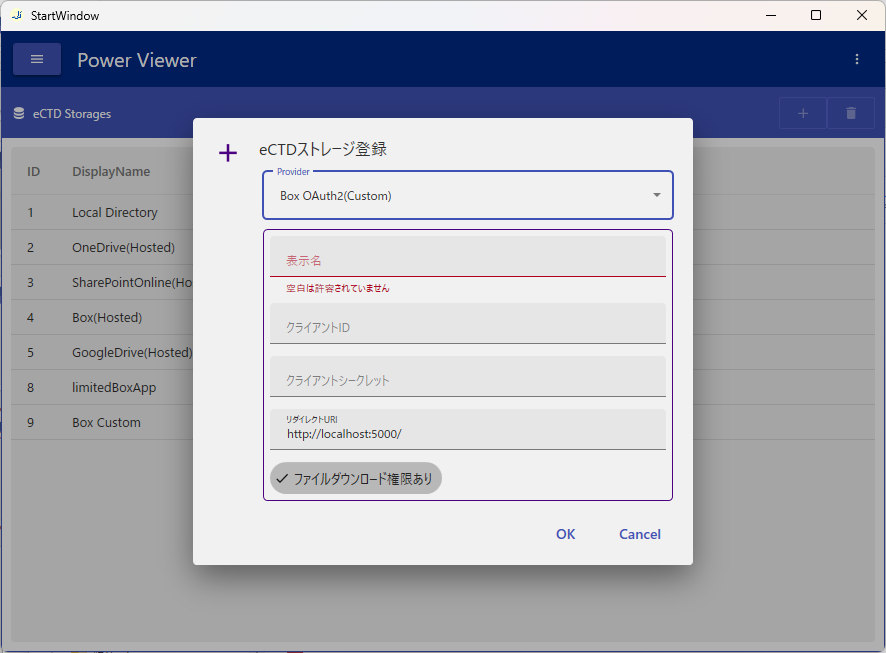Expand the Provider dropdown arrow
Screen dimensions: 886x653
click(657, 196)
